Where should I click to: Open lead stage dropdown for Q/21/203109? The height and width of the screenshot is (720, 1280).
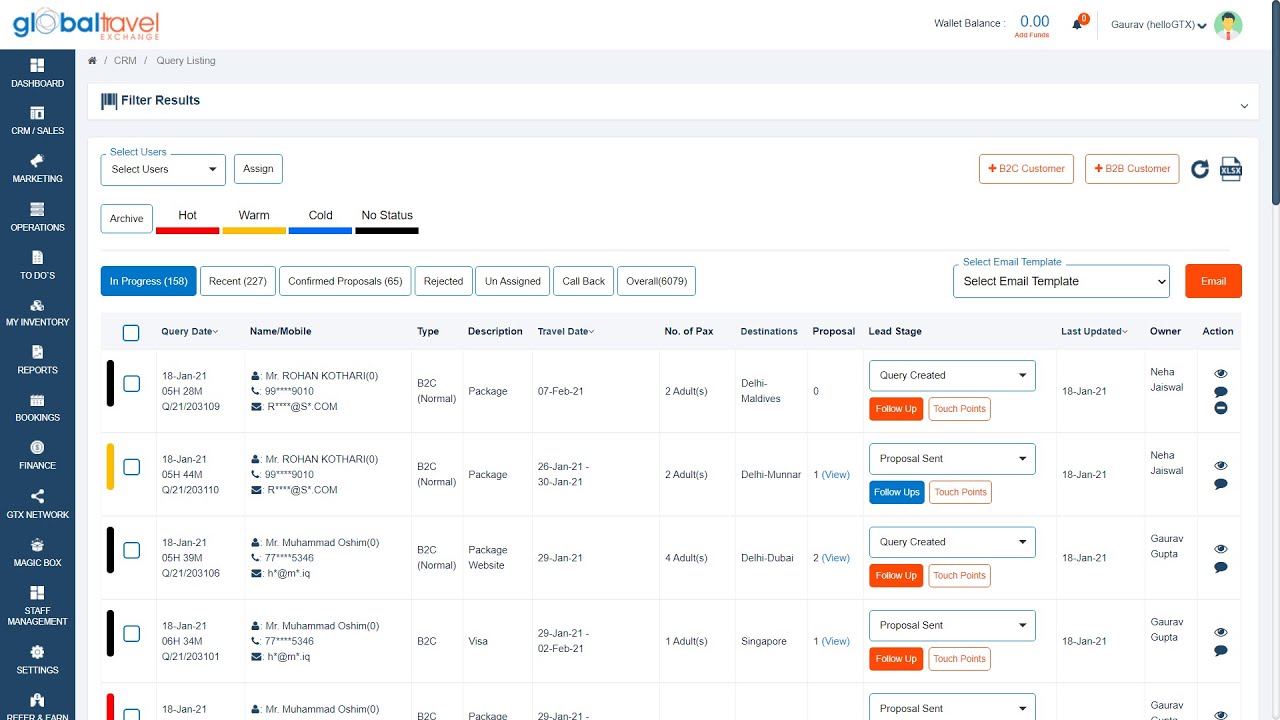[952, 376]
